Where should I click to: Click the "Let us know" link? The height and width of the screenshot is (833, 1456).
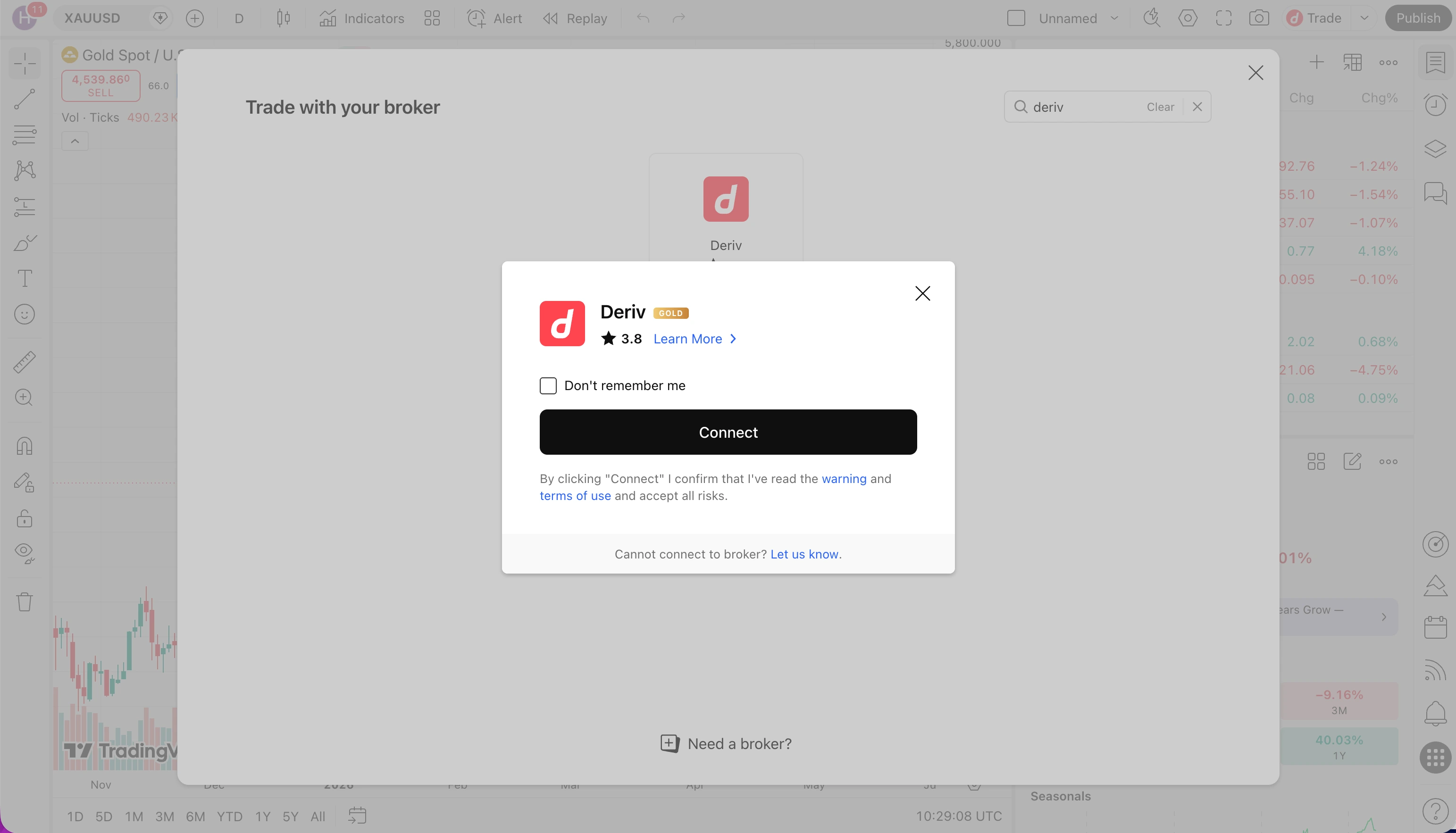click(804, 554)
